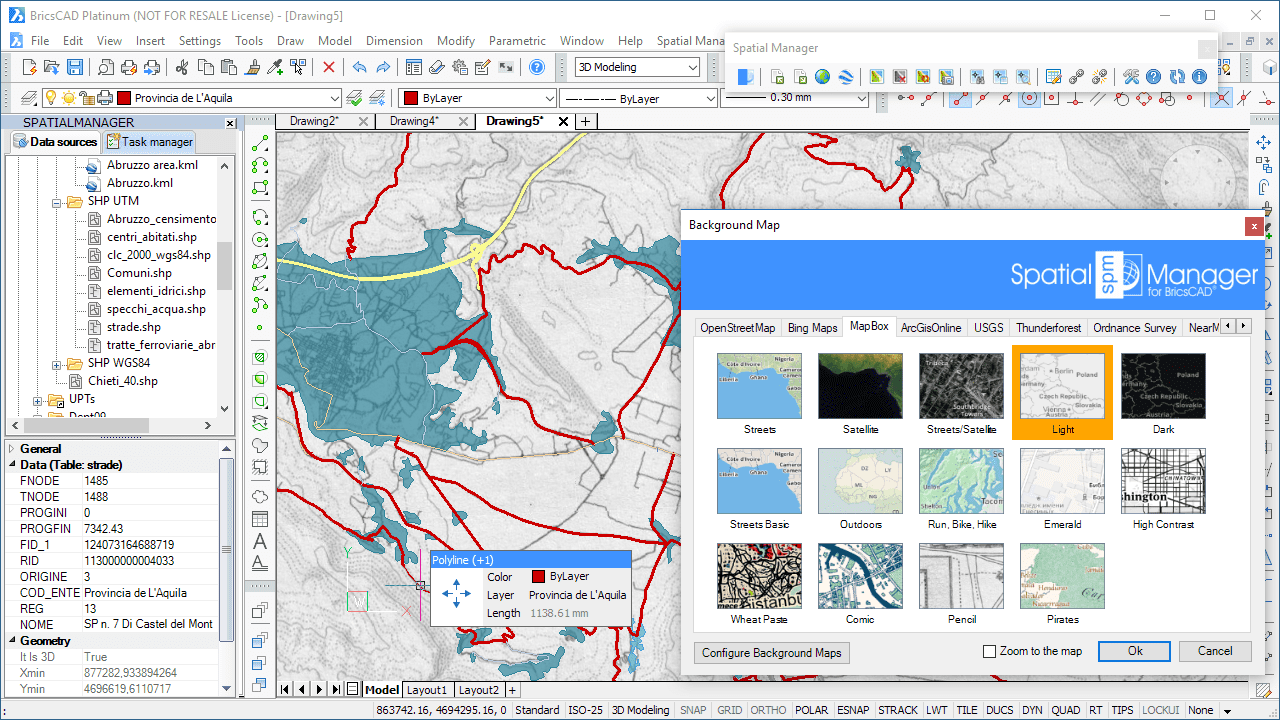Screen dimensions: 1280x720
Task: Toggle LWT lineweight display in status bar
Action: click(937, 710)
